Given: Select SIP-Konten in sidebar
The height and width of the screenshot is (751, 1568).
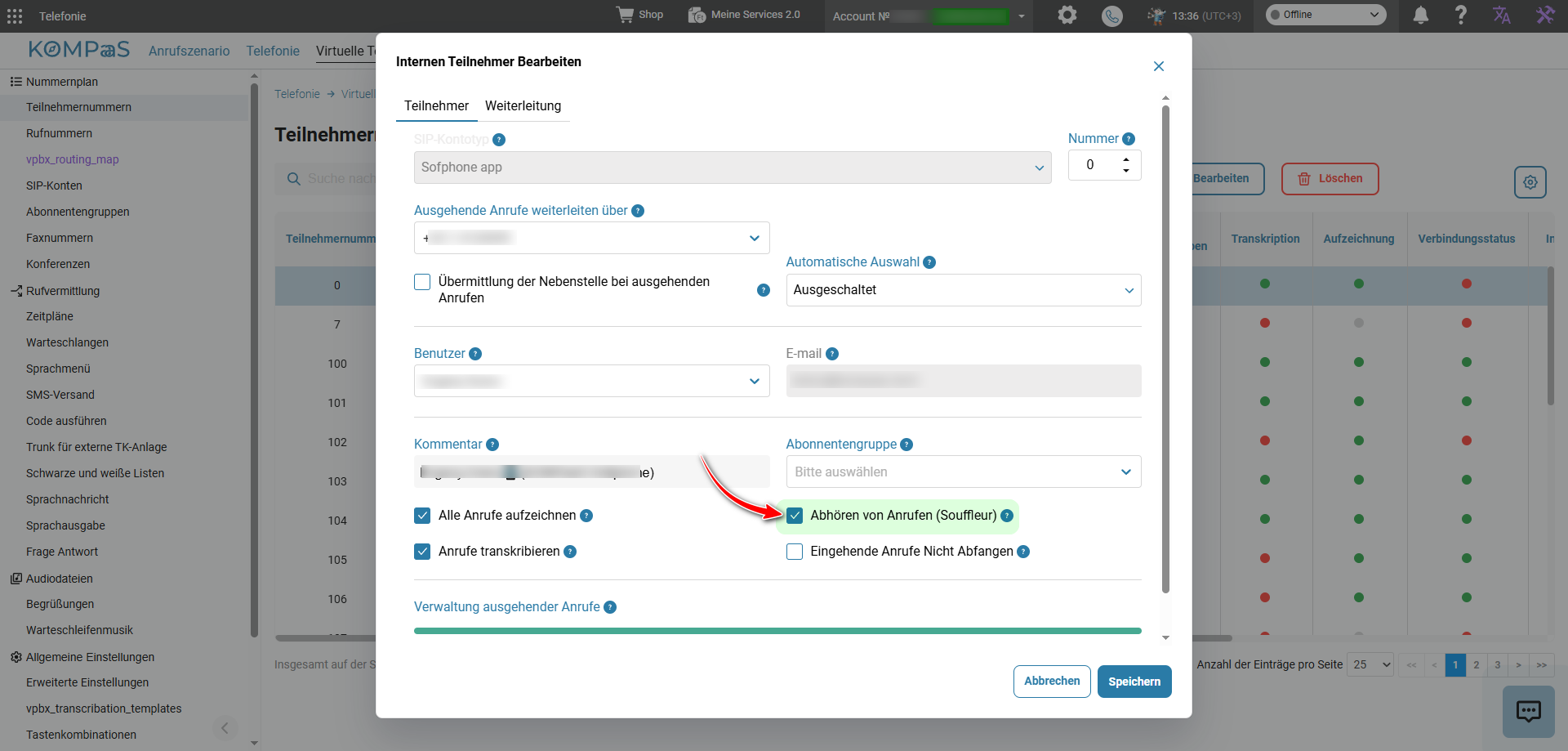Looking at the screenshot, I should (x=54, y=186).
